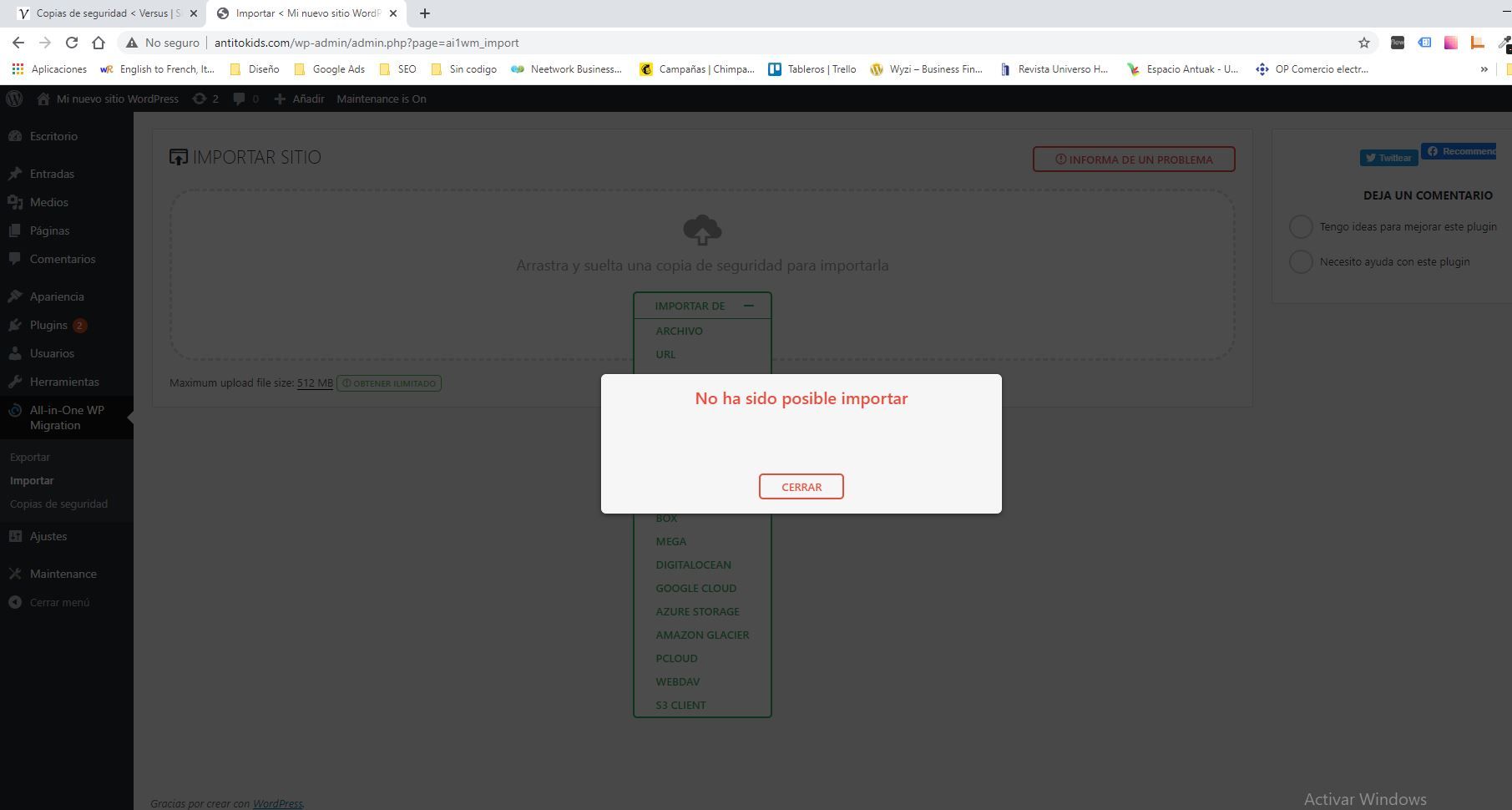1512x810 pixels.
Task: Visit Mi nuevo sitio WordPress
Action: (x=108, y=99)
